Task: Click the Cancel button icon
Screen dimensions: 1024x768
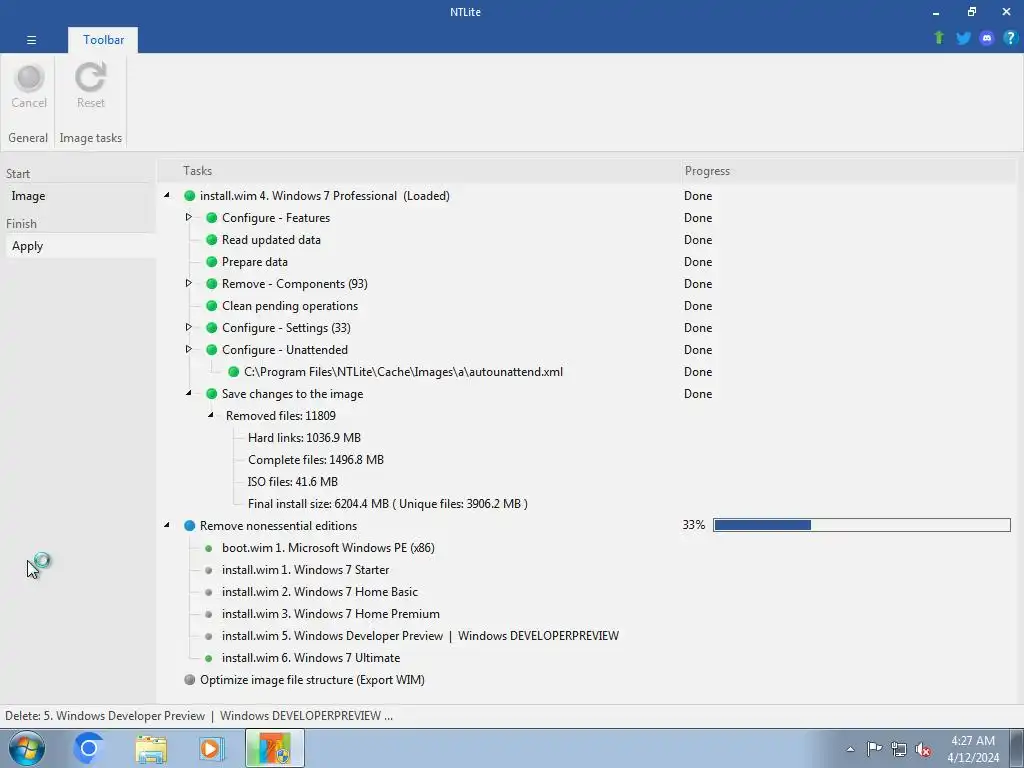Action: click(x=29, y=78)
